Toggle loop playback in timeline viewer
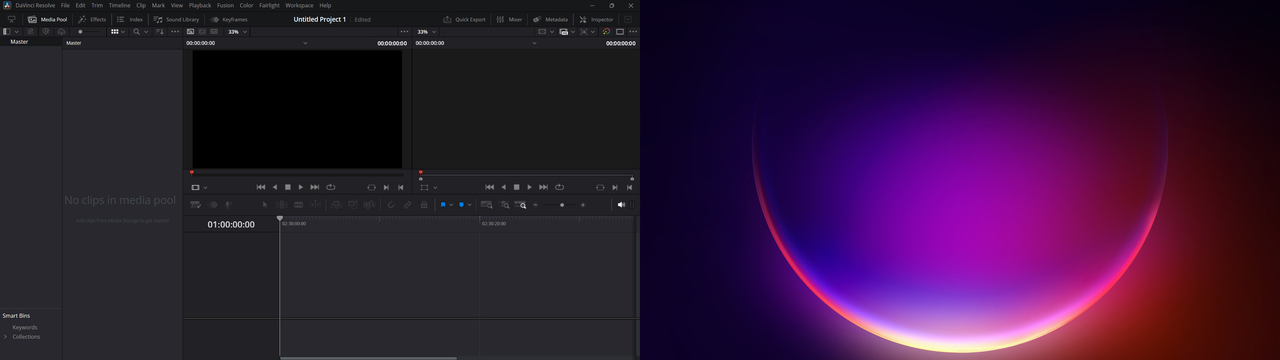The image size is (1280, 360). [x=559, y=187]
